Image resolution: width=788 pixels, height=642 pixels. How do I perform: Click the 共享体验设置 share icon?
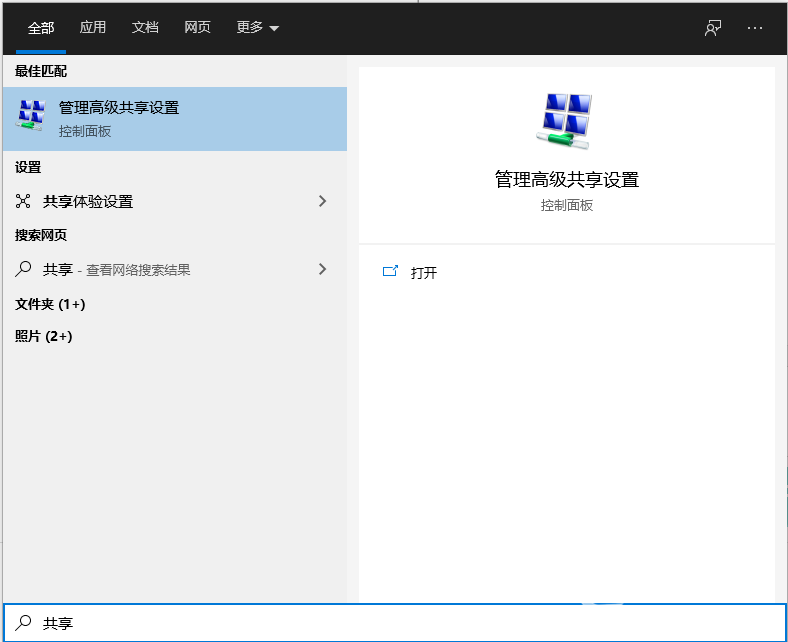pyautogui.click(x=24, y=201)
